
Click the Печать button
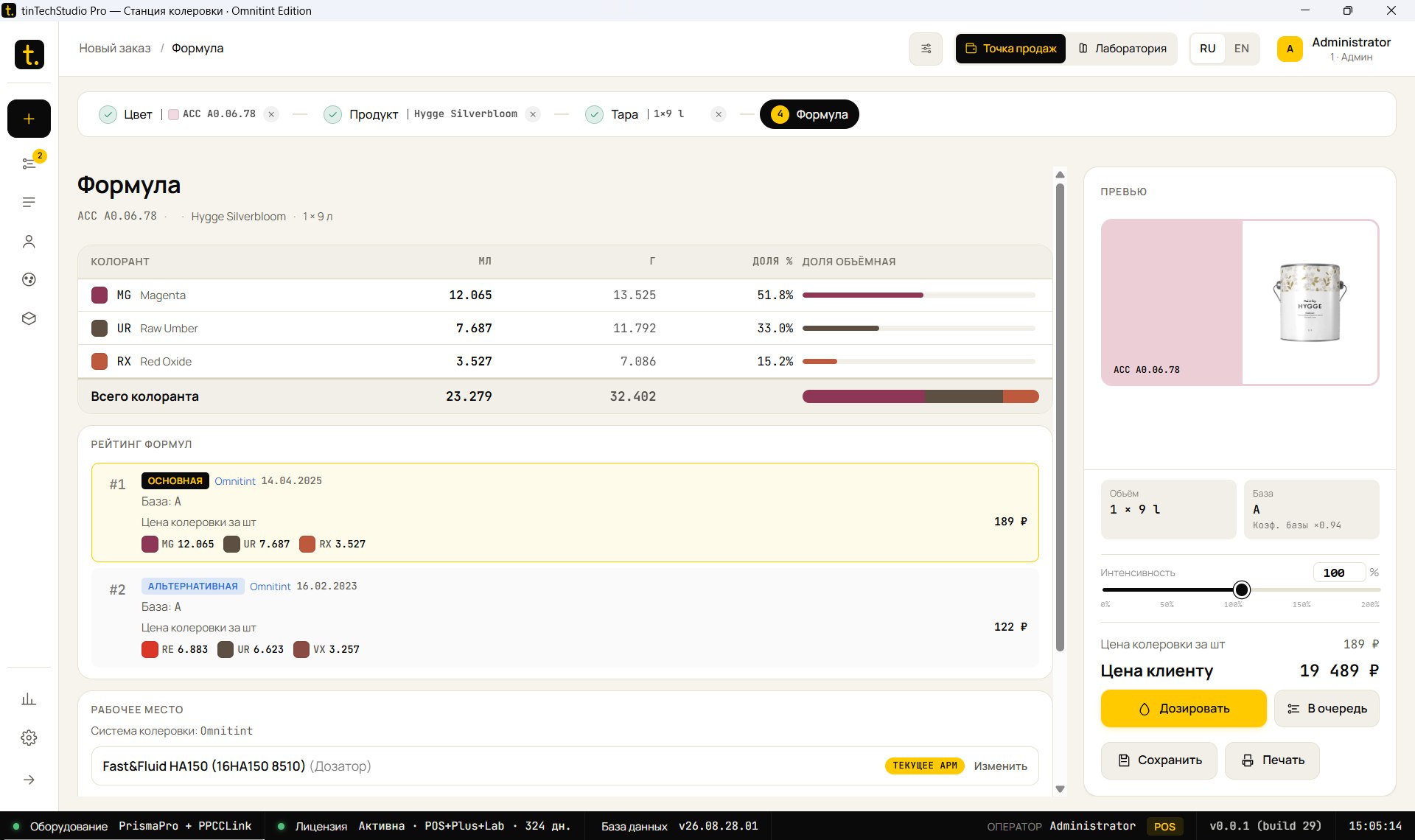click(1272, 760)
